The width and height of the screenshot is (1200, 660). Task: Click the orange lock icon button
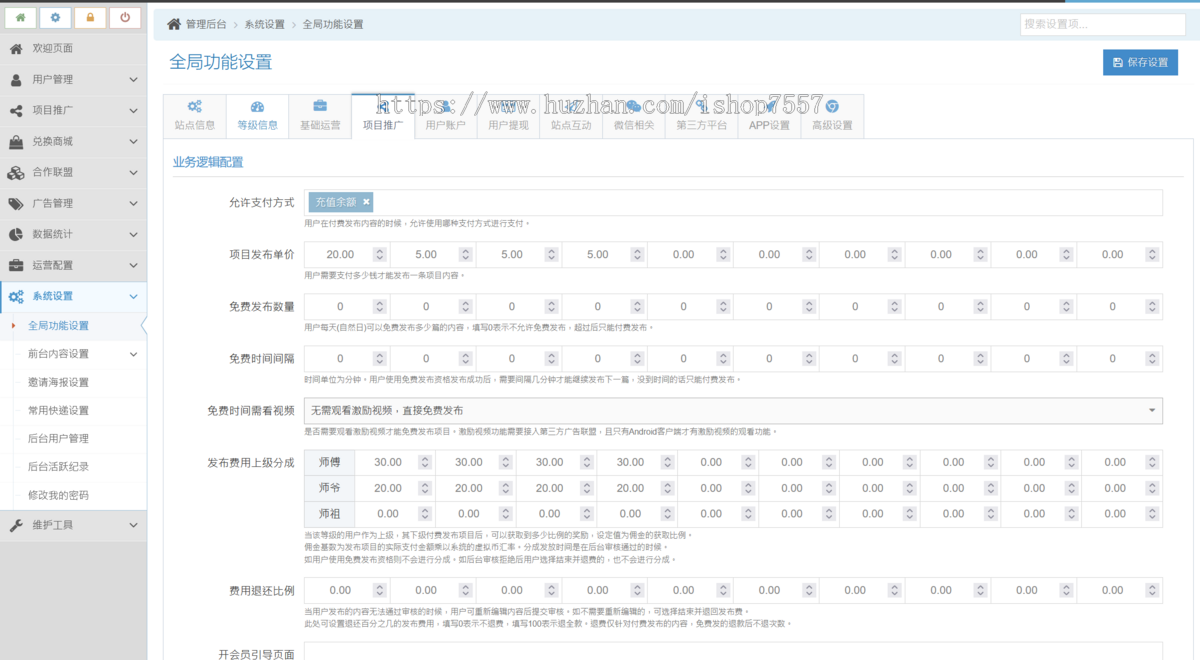90,17
